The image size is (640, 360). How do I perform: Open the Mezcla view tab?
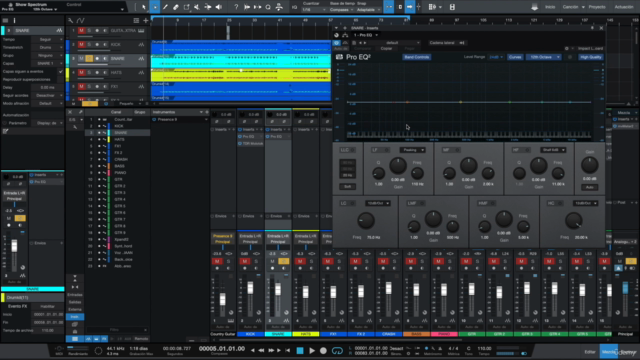click(609, 351)
